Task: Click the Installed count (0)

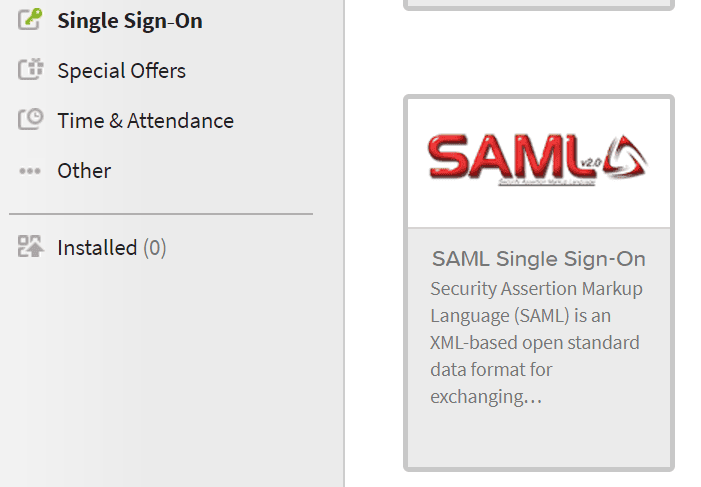Action: tap(155, 248)
